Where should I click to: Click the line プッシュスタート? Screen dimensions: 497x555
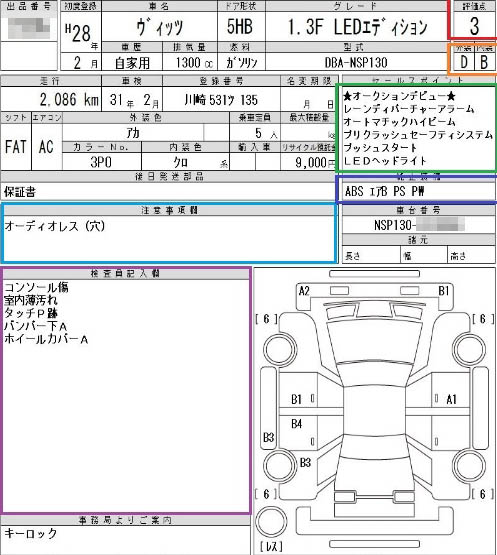pos(380,148)
